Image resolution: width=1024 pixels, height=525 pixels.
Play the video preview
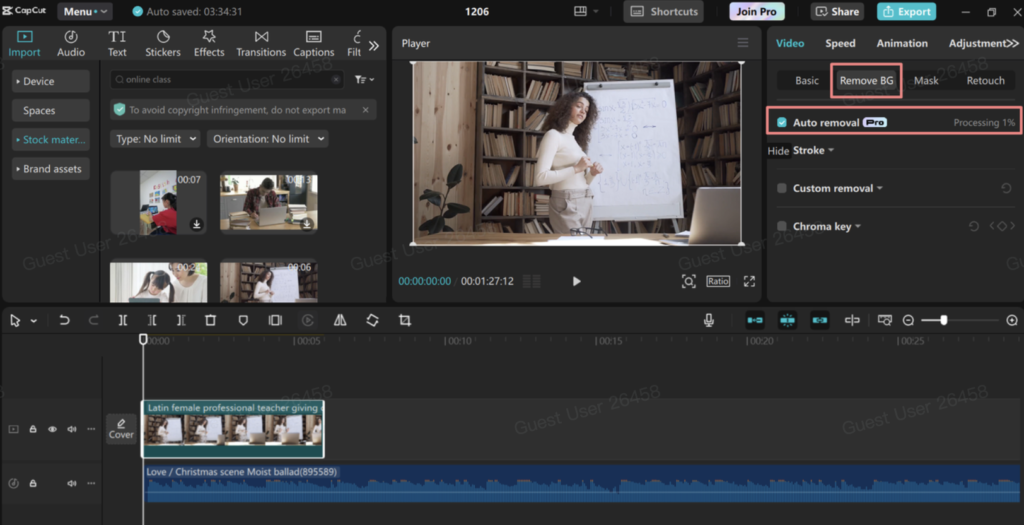click(x=576, y=282)
